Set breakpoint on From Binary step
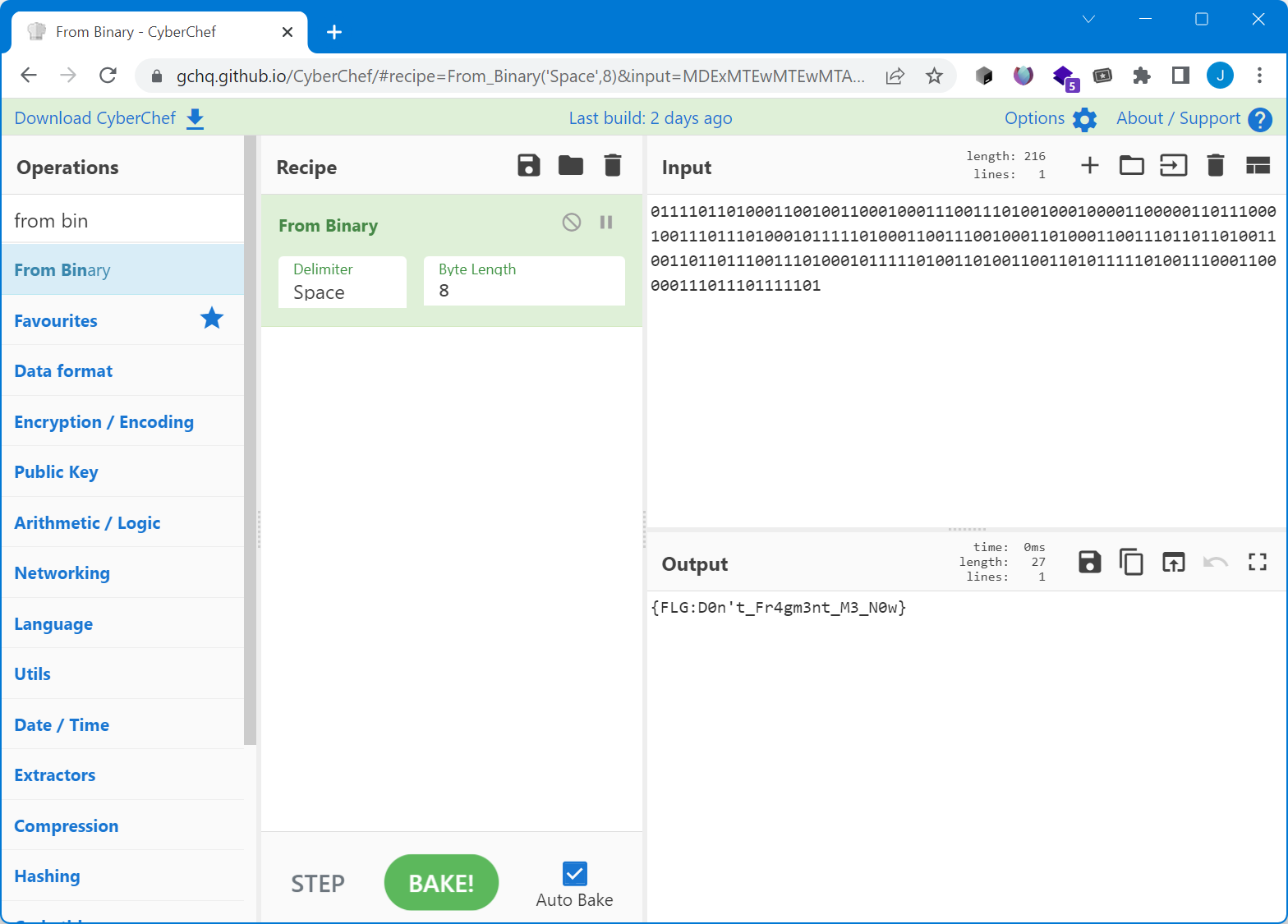The height and width of the screenshot is (924, 1288). [606, 223]
